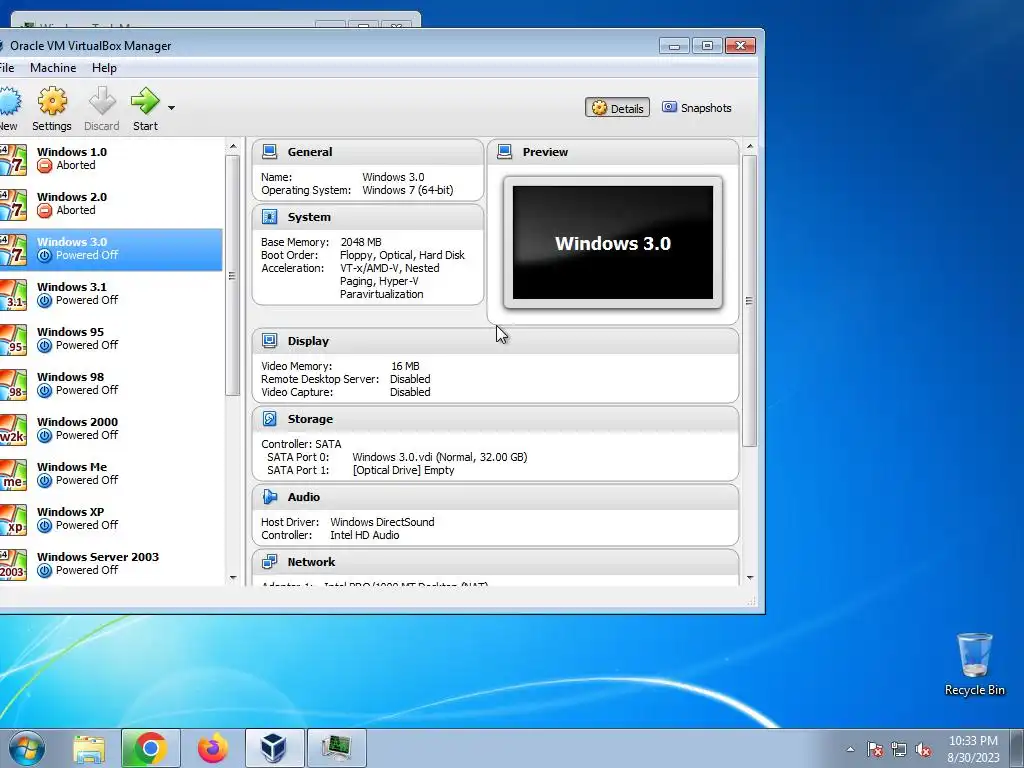This screenshot has height=768, width=1024.
Task: Click the Network section icon
Action: (x=269, y=562)
